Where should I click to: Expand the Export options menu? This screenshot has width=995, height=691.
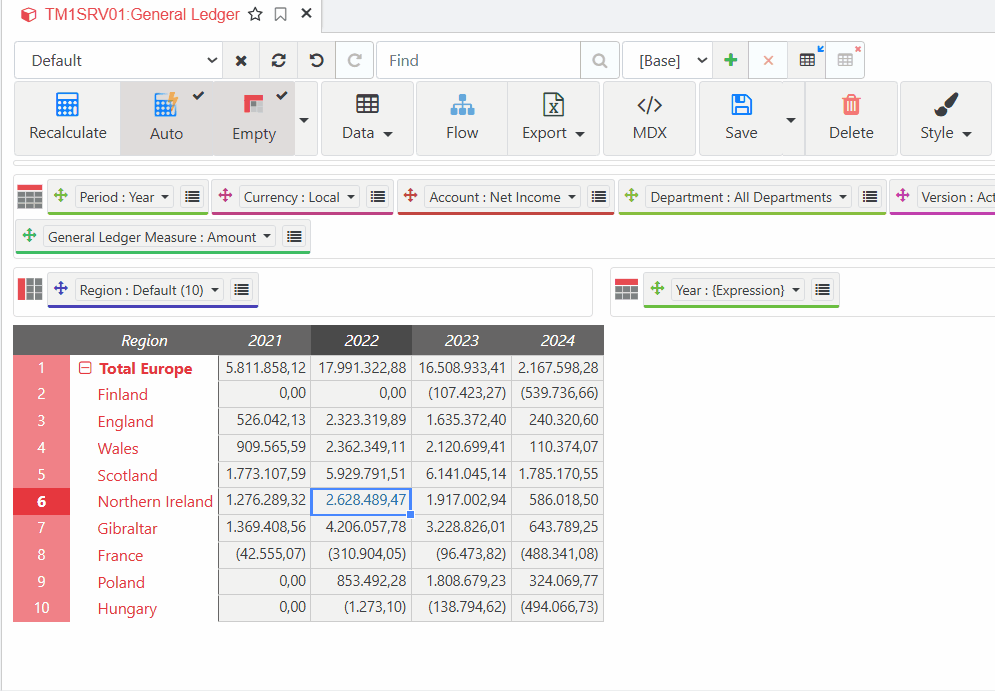click(x=553, y=117)
